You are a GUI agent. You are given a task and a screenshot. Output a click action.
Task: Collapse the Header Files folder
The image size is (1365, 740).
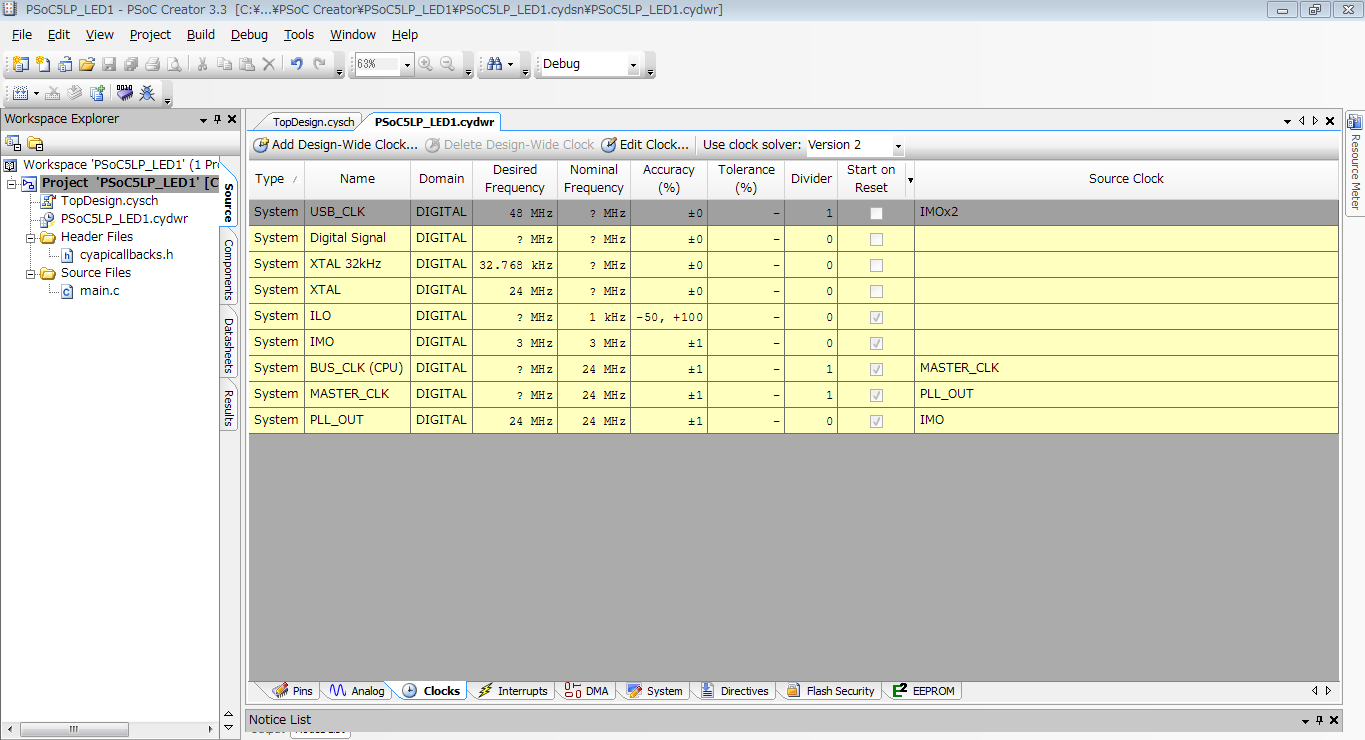30,238
